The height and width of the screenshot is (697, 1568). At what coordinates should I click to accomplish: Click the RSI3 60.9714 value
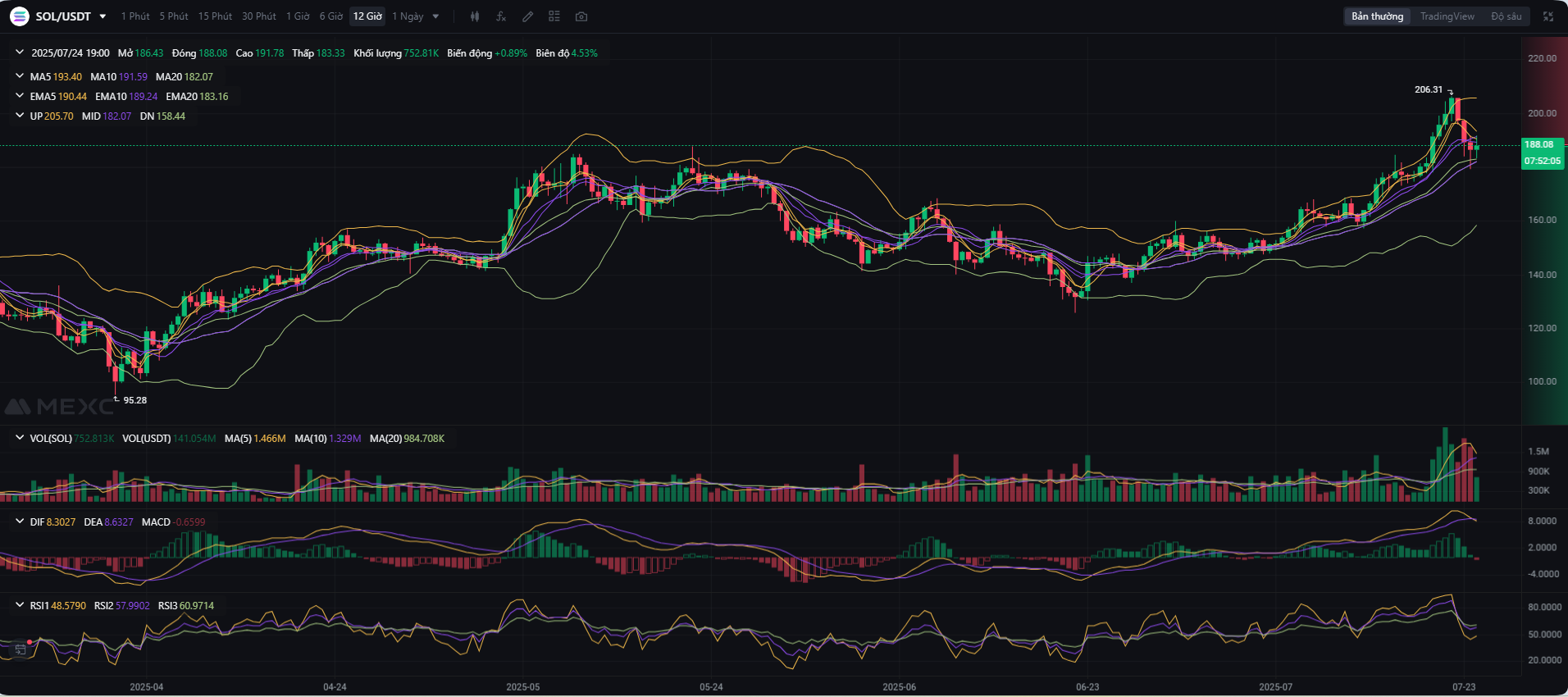click(186, 606)
